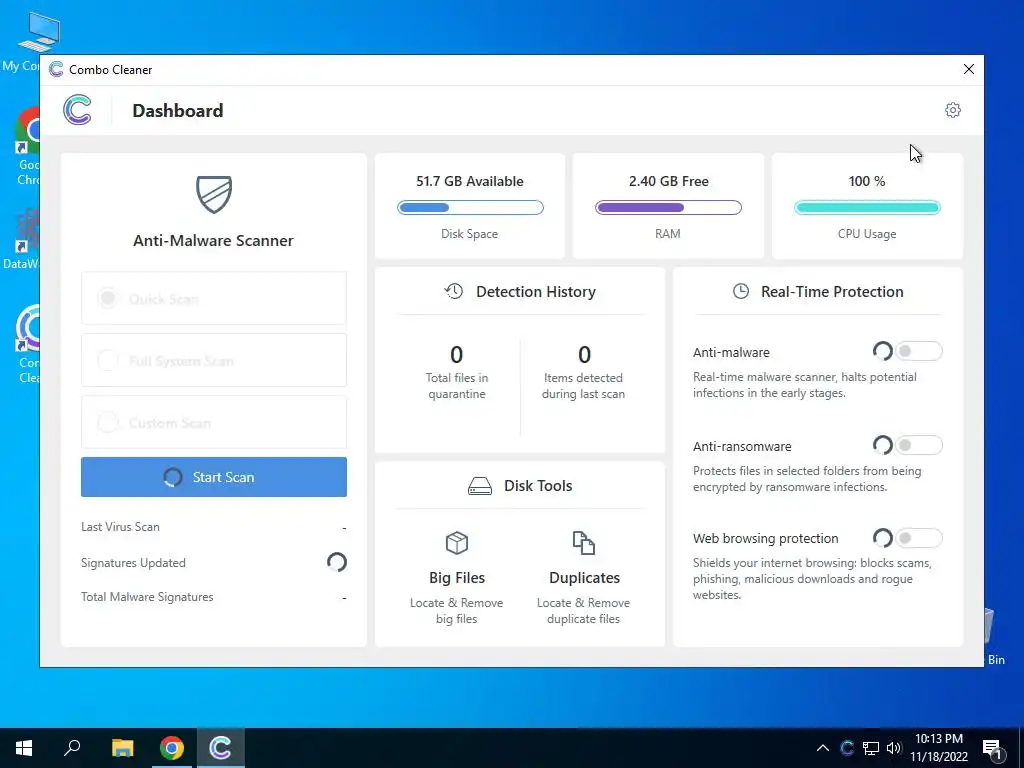Open Big Files tool
This screenshot has height=768, width=1024.
coord(456,578)
